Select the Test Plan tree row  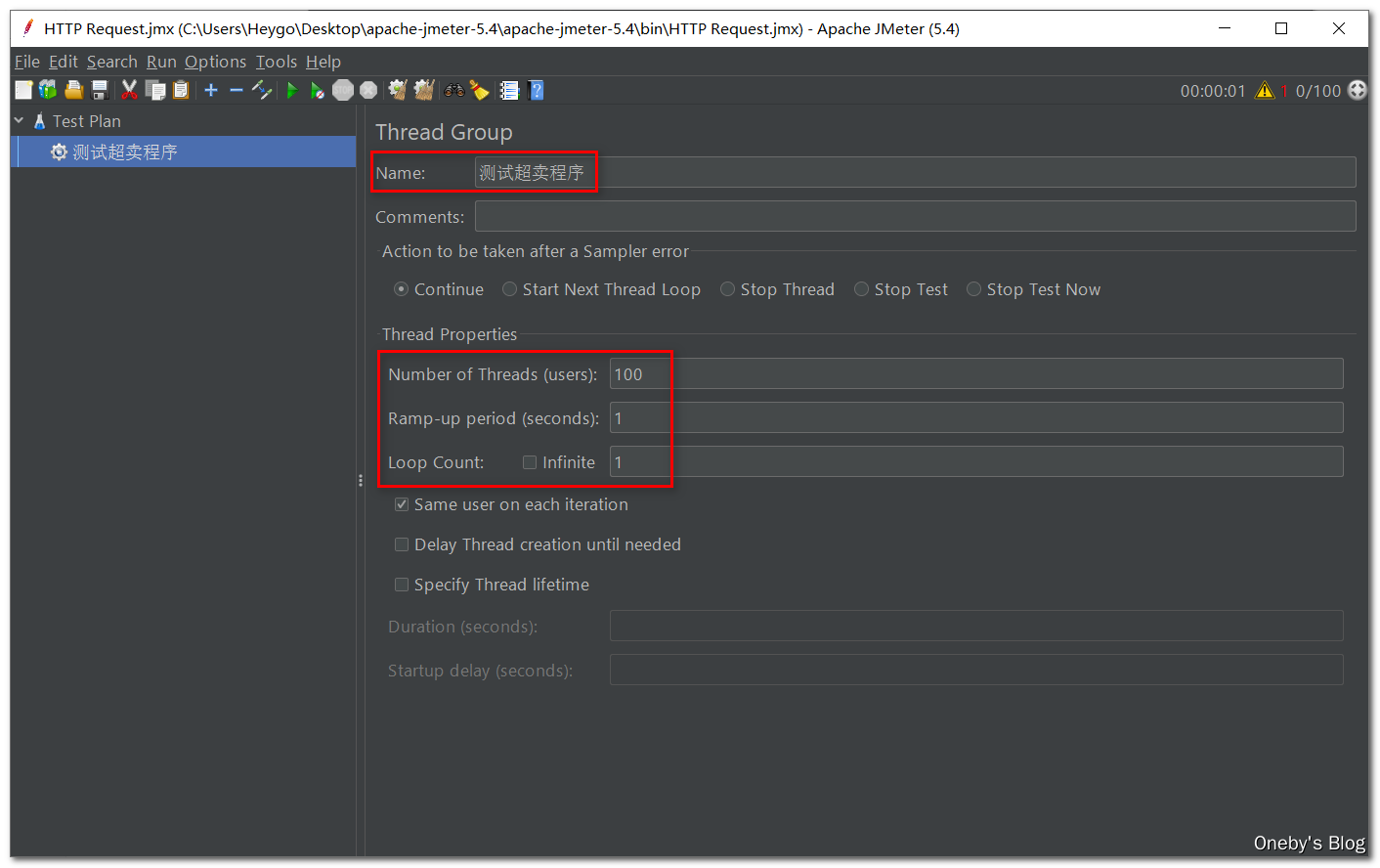183,121
